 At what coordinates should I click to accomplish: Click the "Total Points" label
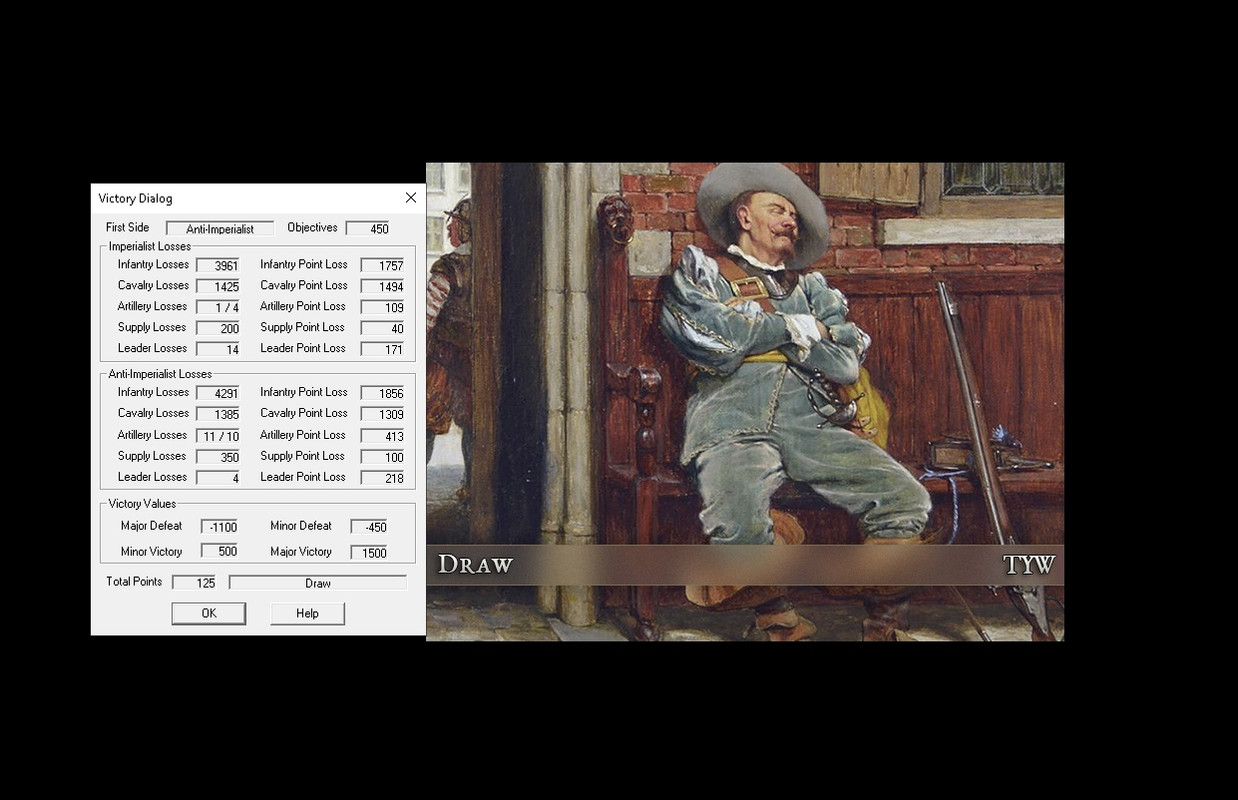(x=134, y=581)
